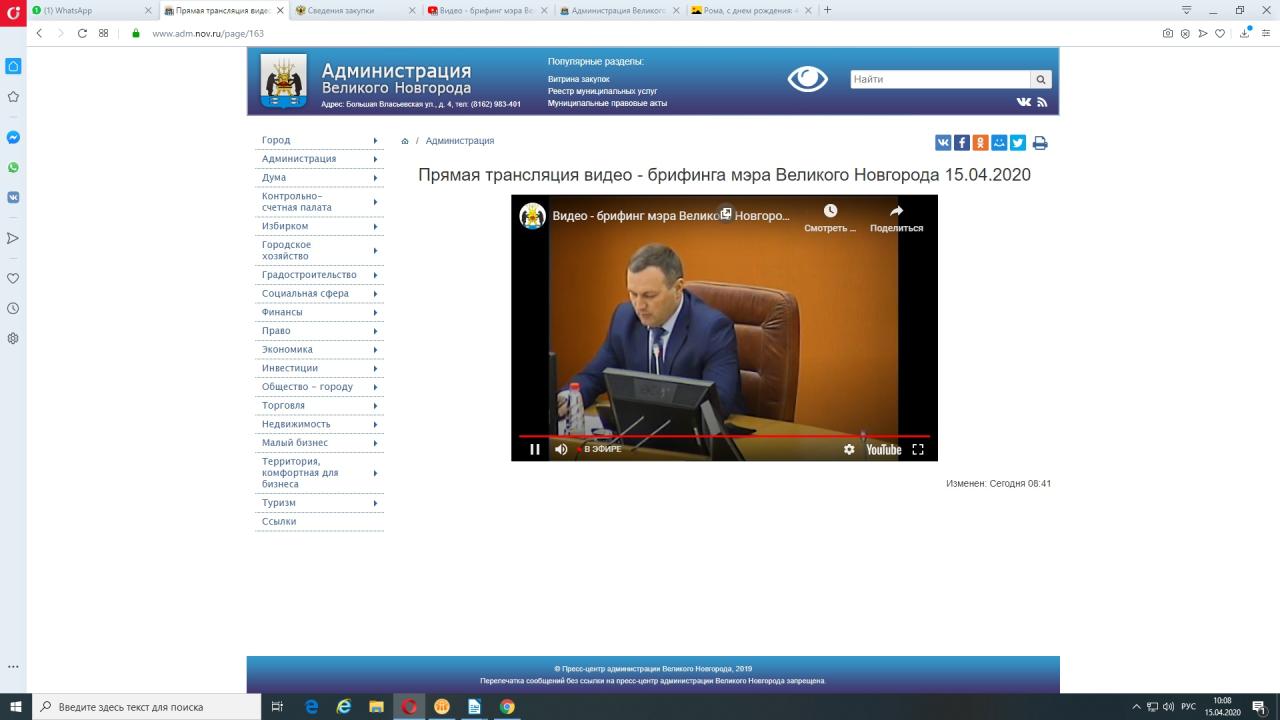Viewport: 1280px width, 720px height.
Task: Click the Opera menu logo
Action: click(x=13, y=12)
